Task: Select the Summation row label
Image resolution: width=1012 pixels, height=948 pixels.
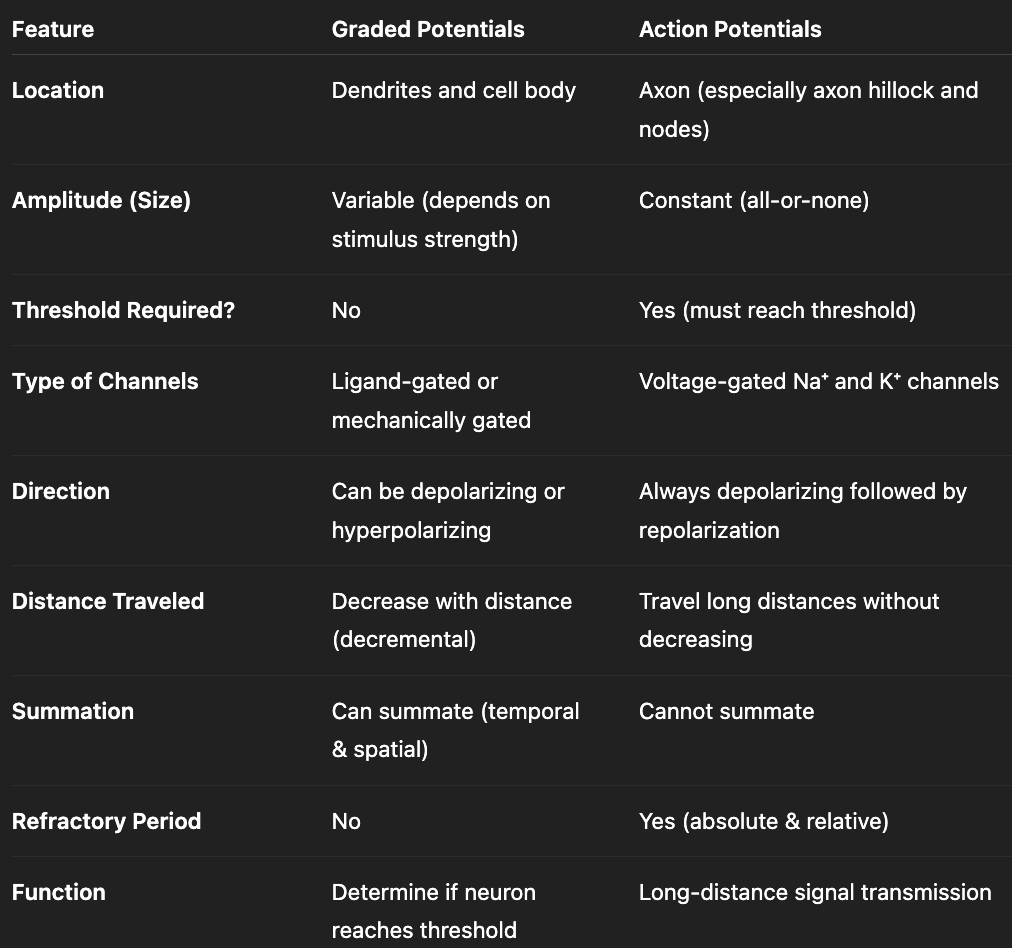Action: (73, 711)
